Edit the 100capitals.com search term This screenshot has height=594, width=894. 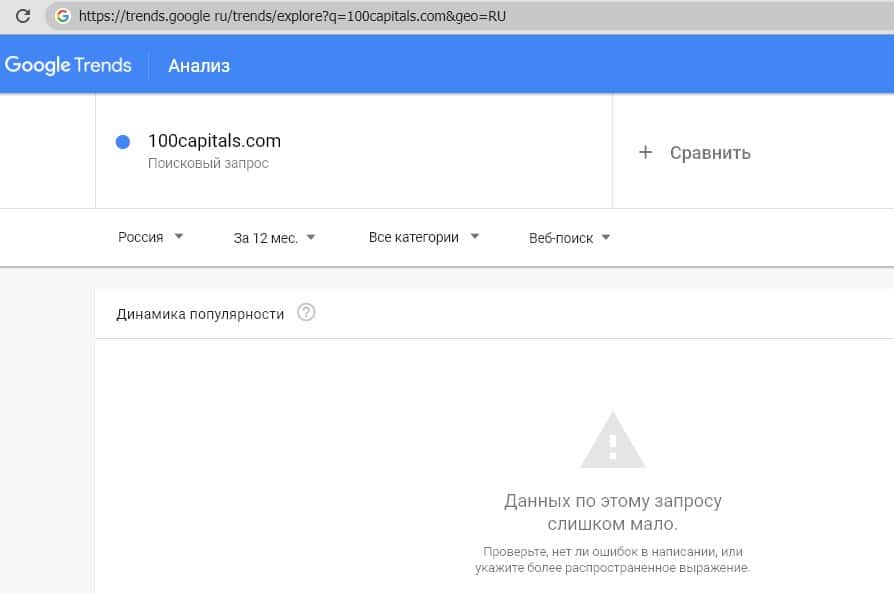[x=214, y=141]
